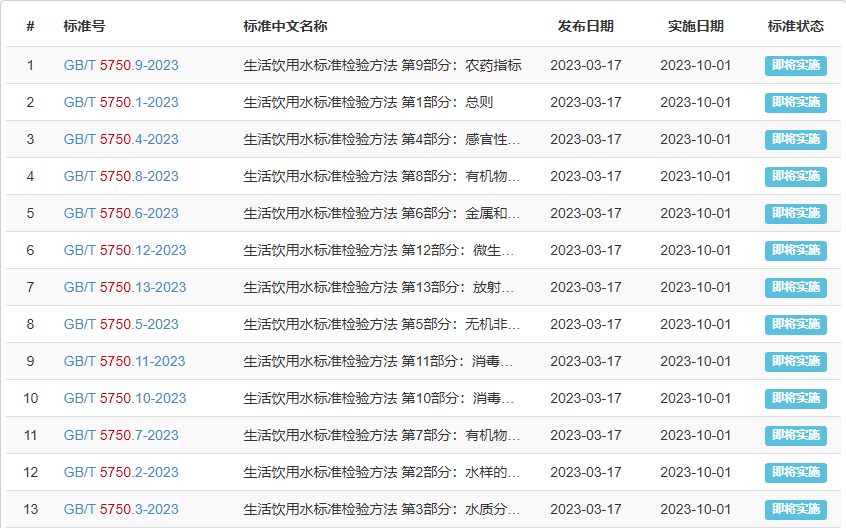
Task: Open standard link GB/T 5750.5-2023
Action: (x=121, y=324)
